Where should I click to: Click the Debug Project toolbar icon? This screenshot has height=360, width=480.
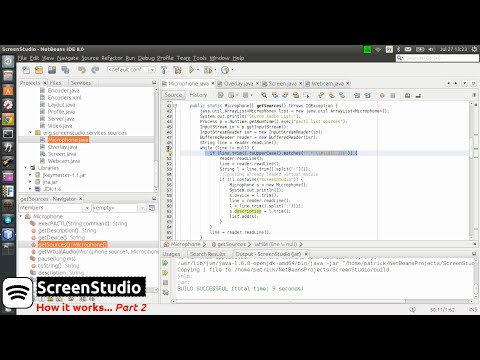(x=208, y=70)
